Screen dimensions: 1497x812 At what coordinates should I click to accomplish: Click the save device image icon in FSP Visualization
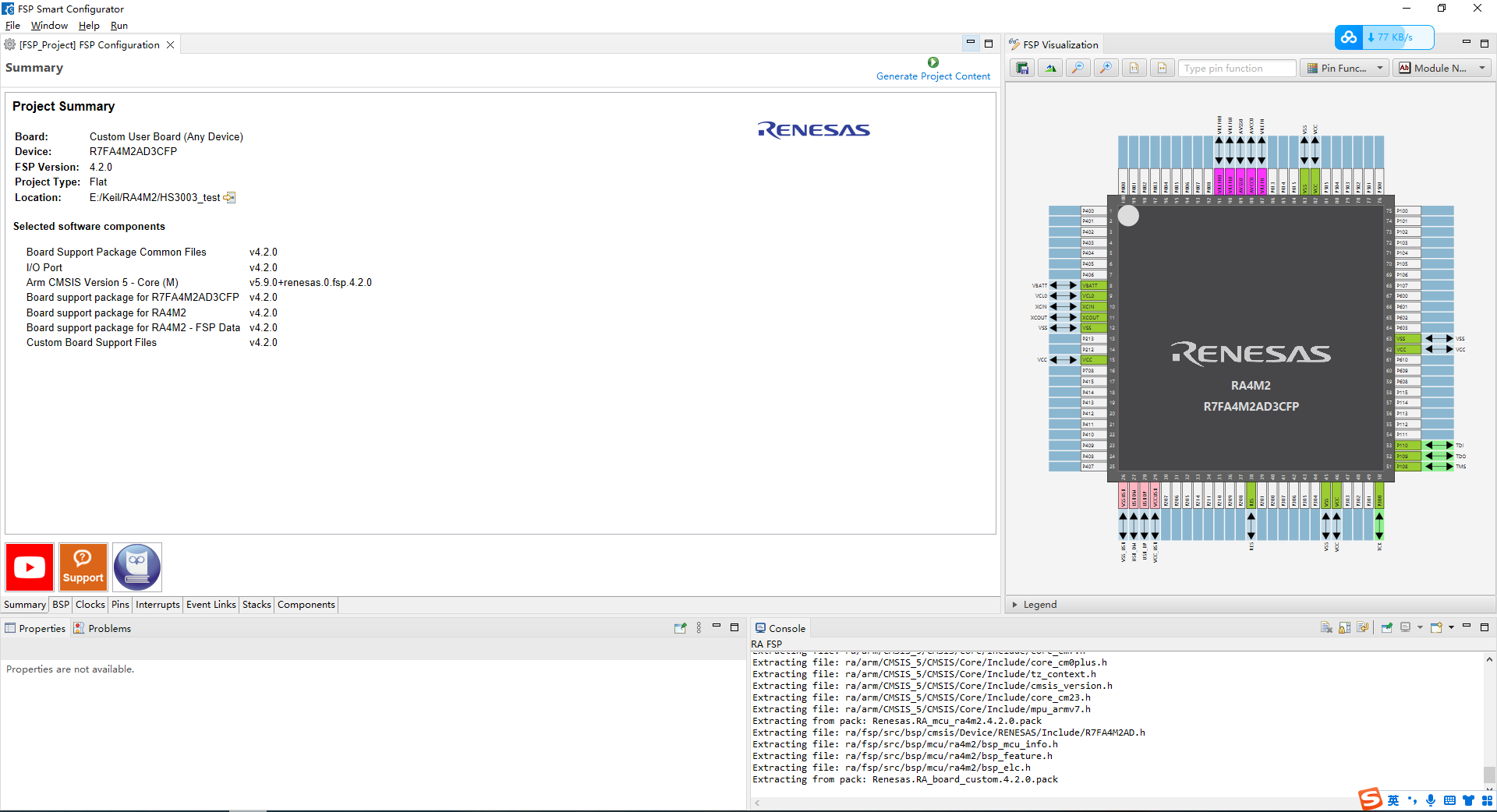click(x=1022, y=69)
